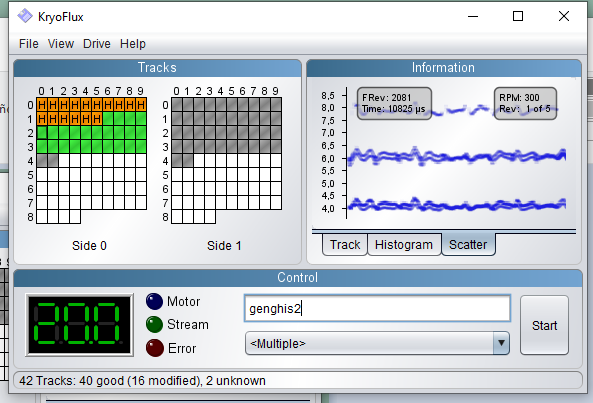The height and width of the screenshot is (403, 593).
Task: Select Side 1 track 0 gray cell
Action: point(177,105)
